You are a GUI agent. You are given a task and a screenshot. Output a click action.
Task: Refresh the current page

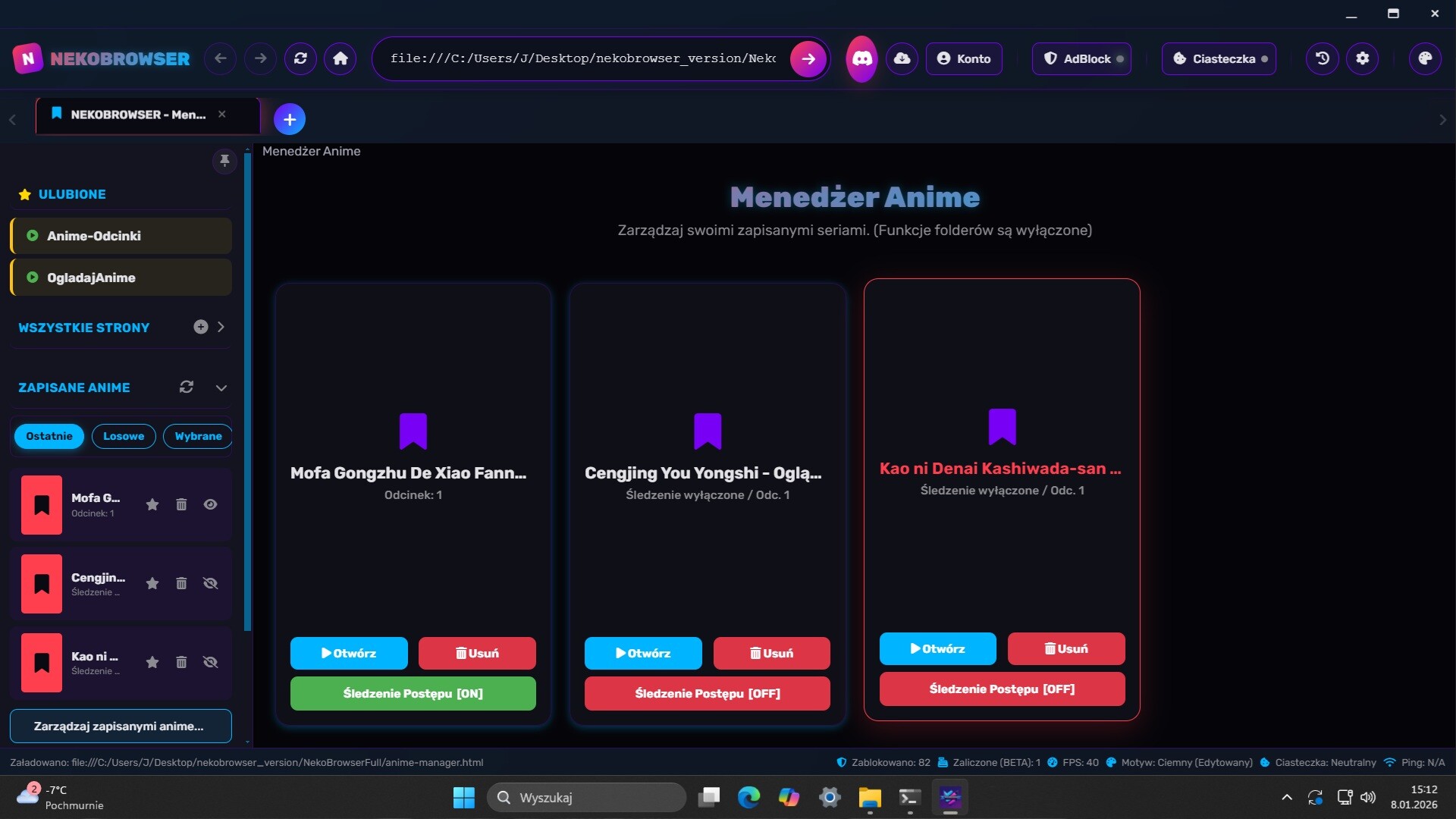point(300,58)
